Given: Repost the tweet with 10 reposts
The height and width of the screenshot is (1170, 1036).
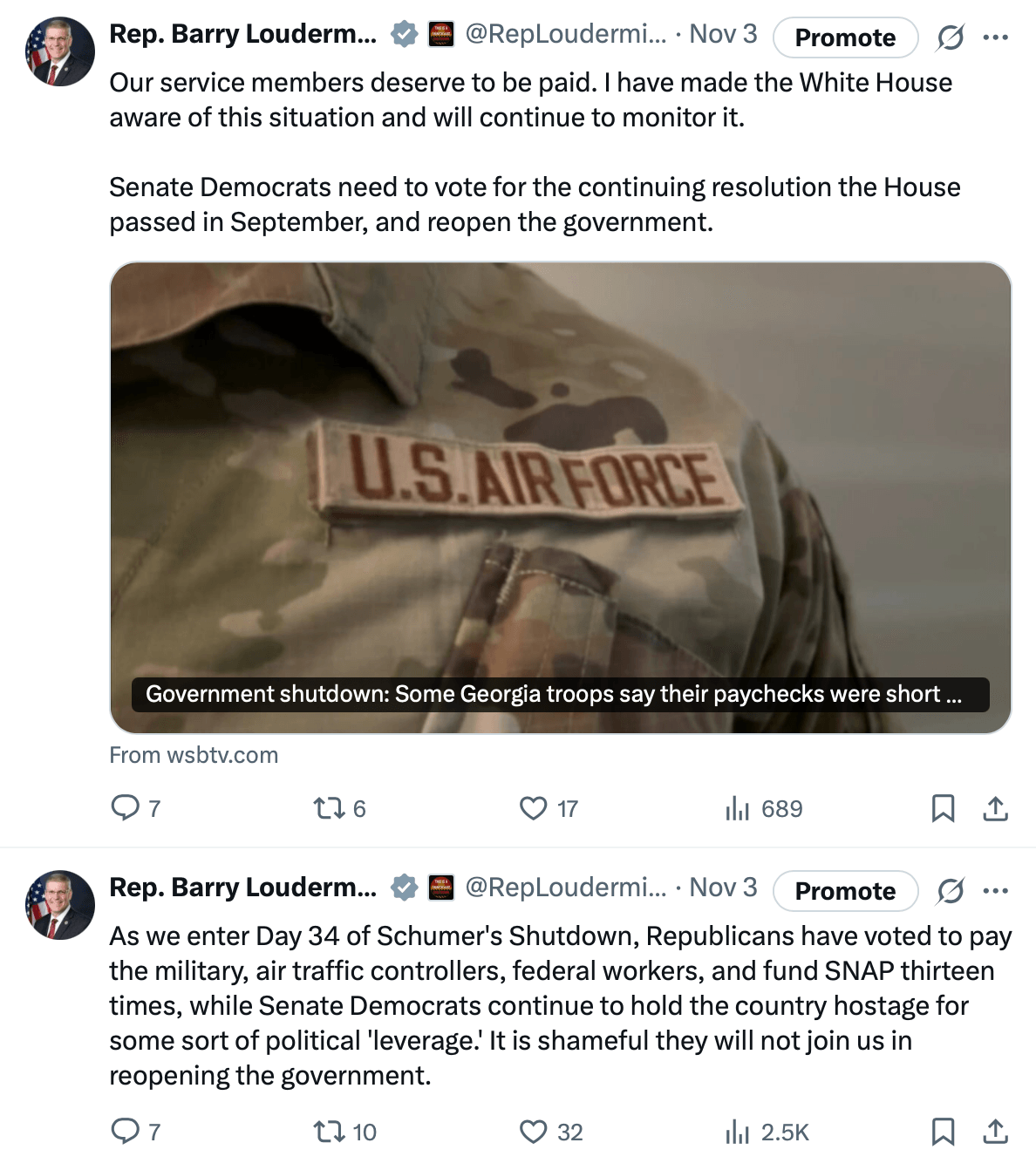Looking at the screenshot, I should (330, 1132).
